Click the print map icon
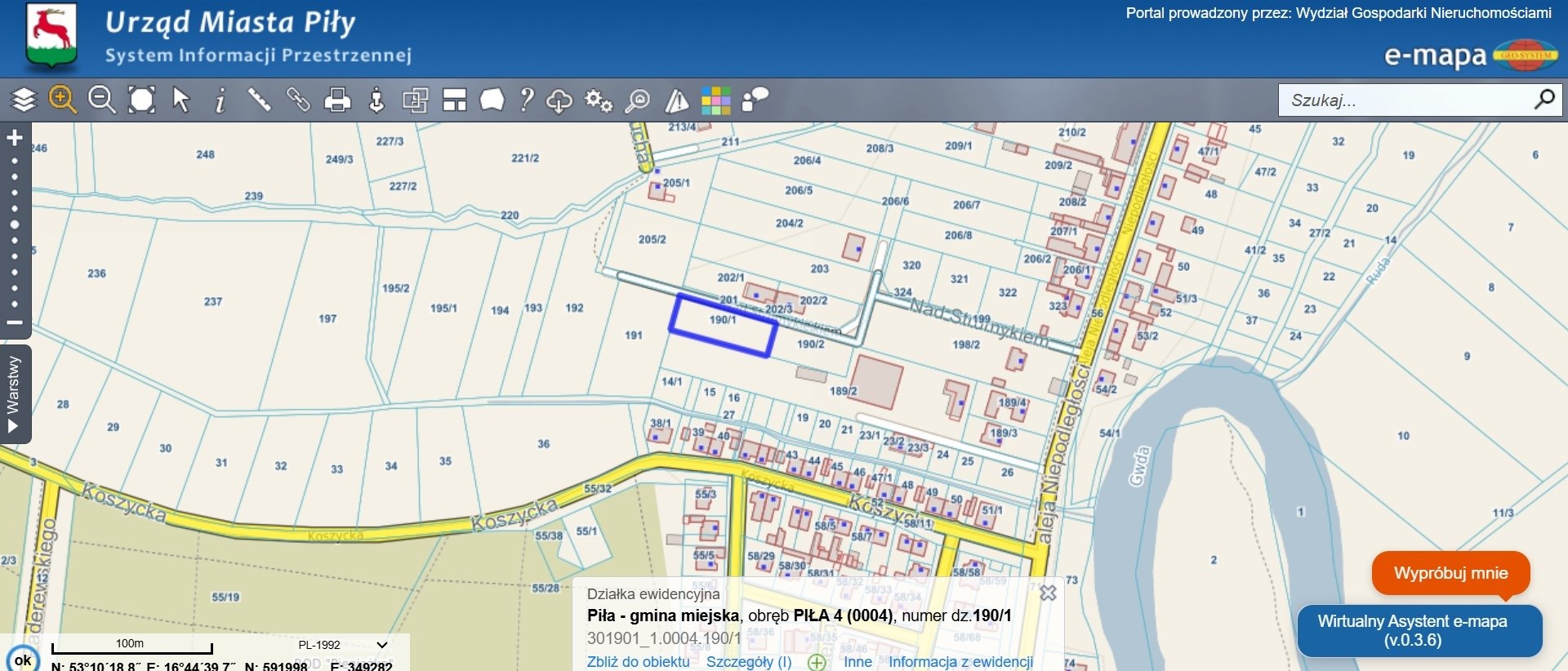The image size is (1568, 671). [337, 100]
